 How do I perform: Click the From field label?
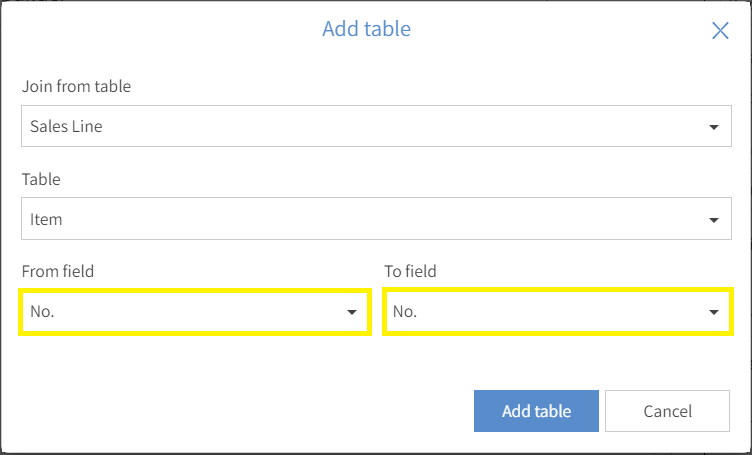pyautogui.click(x=58, y=271)
